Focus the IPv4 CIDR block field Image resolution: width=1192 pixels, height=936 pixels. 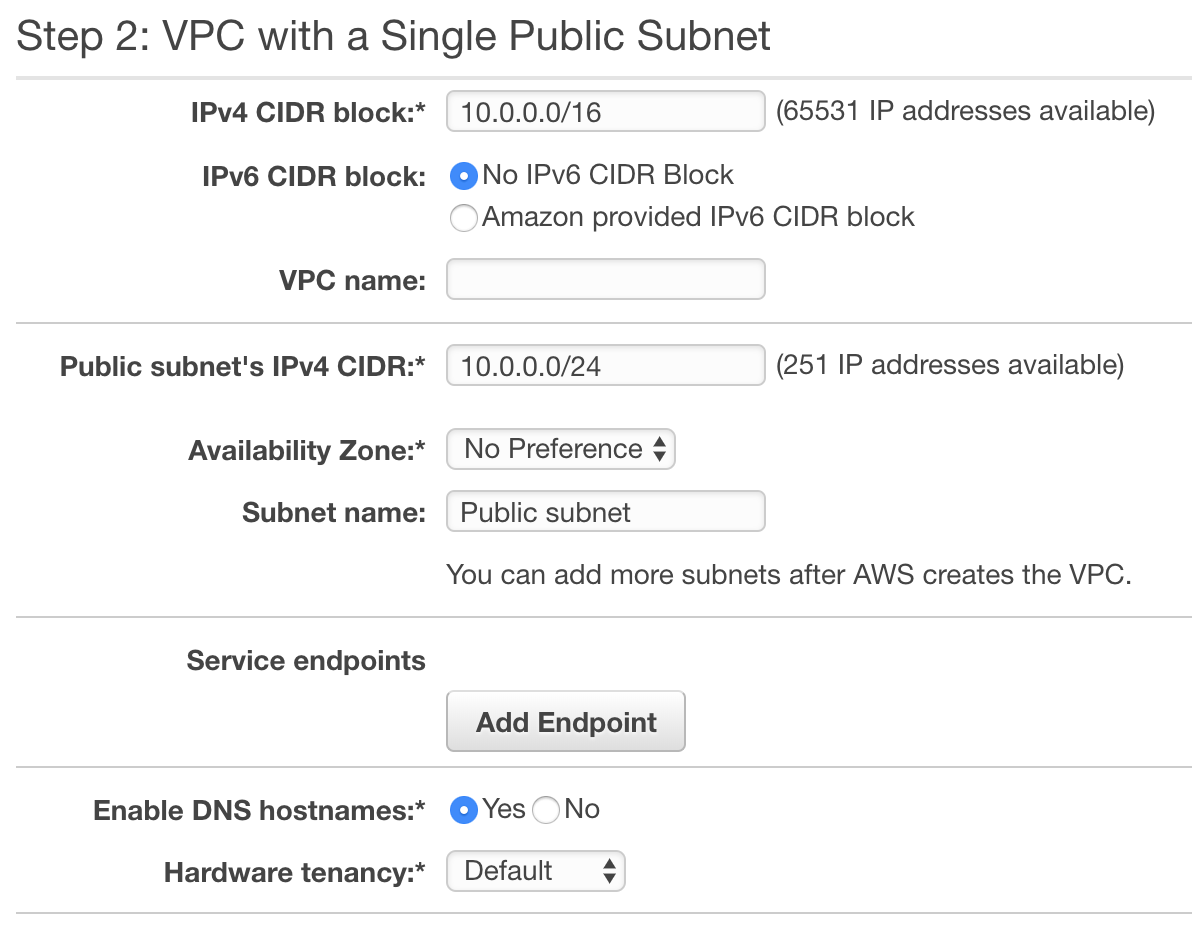[606, 111]
